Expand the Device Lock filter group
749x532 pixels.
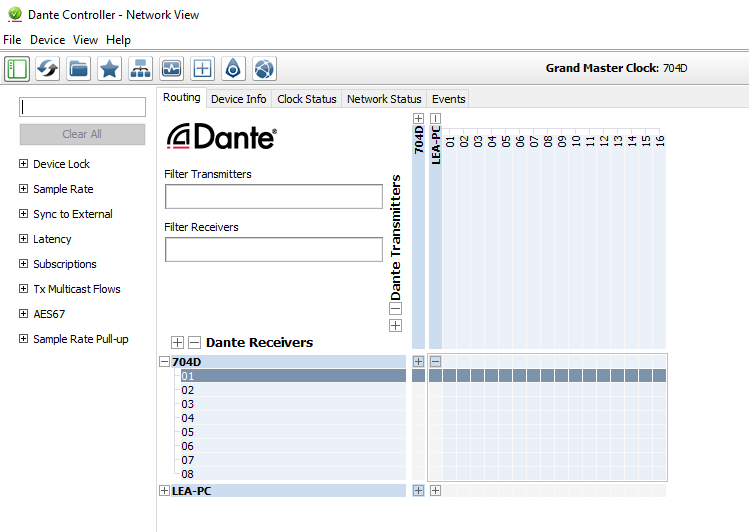pyautogui.click(x=24, y=164)
